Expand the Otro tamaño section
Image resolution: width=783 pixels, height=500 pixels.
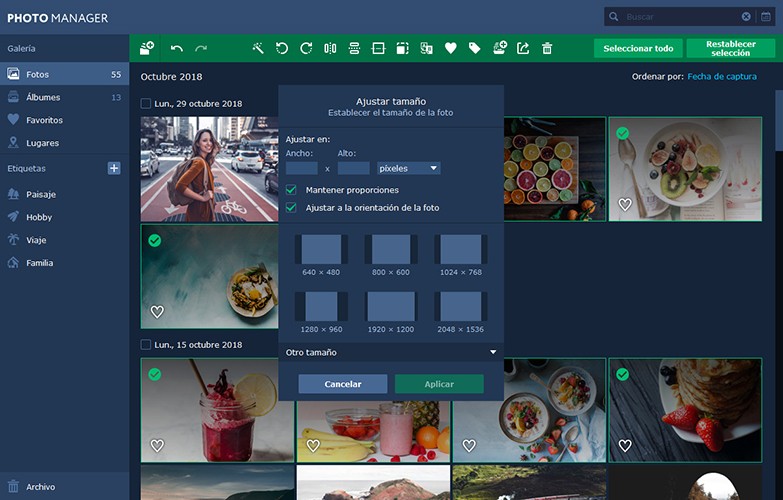(391, 352)
